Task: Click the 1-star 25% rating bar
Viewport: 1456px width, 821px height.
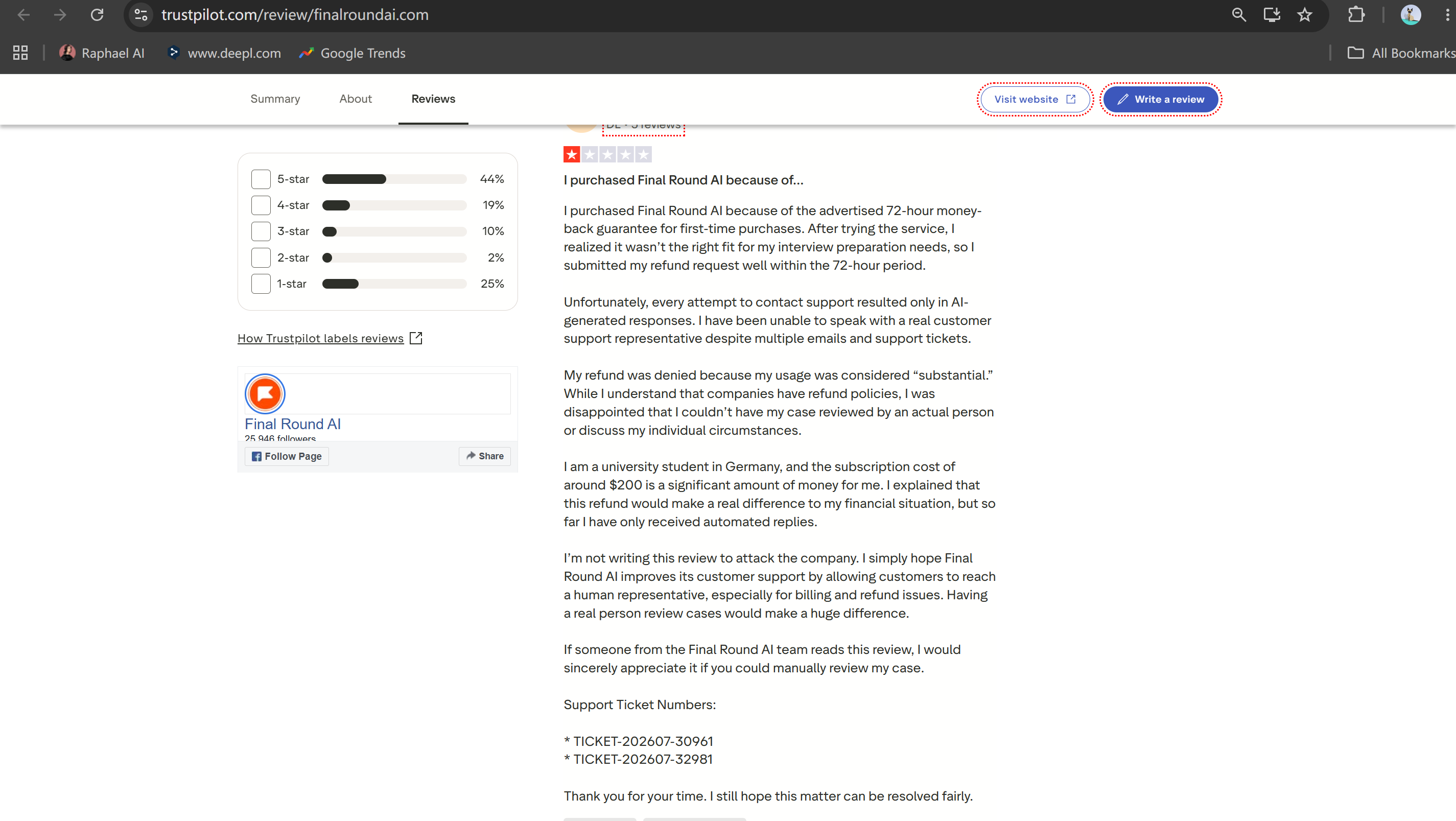Action: click(394, 284)
